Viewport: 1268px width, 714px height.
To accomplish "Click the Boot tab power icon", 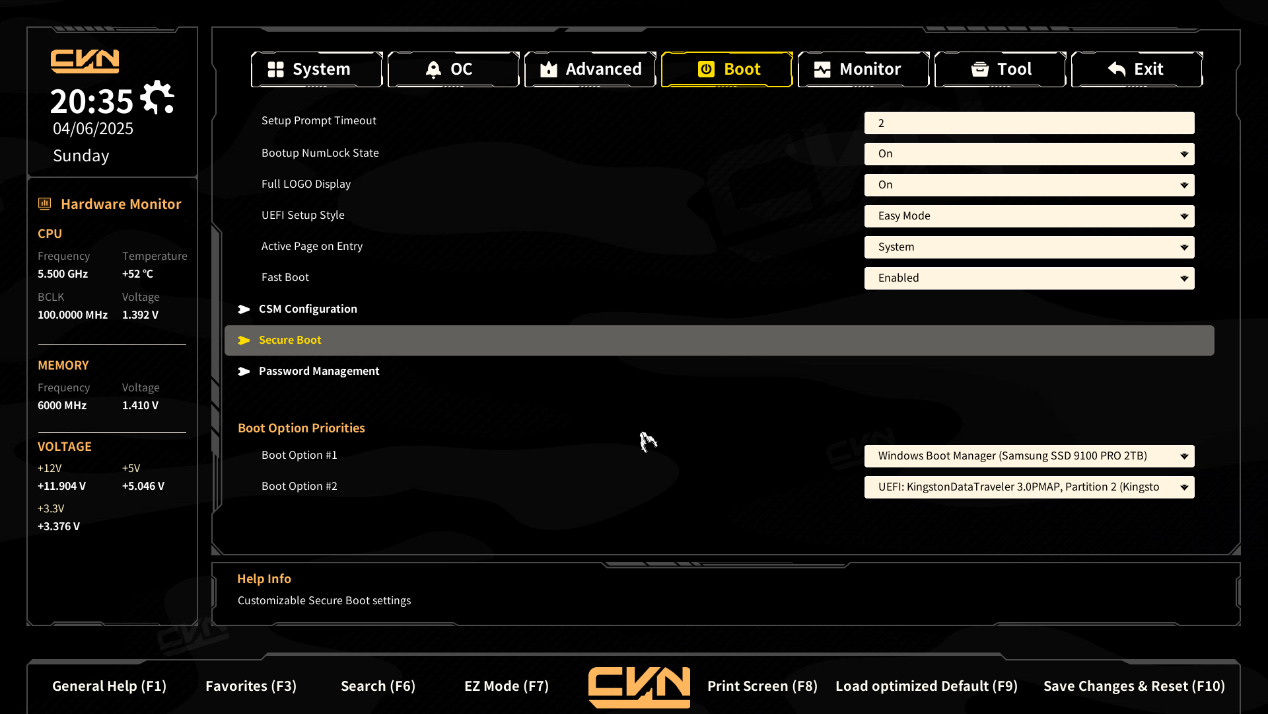I will click(706, 69).
